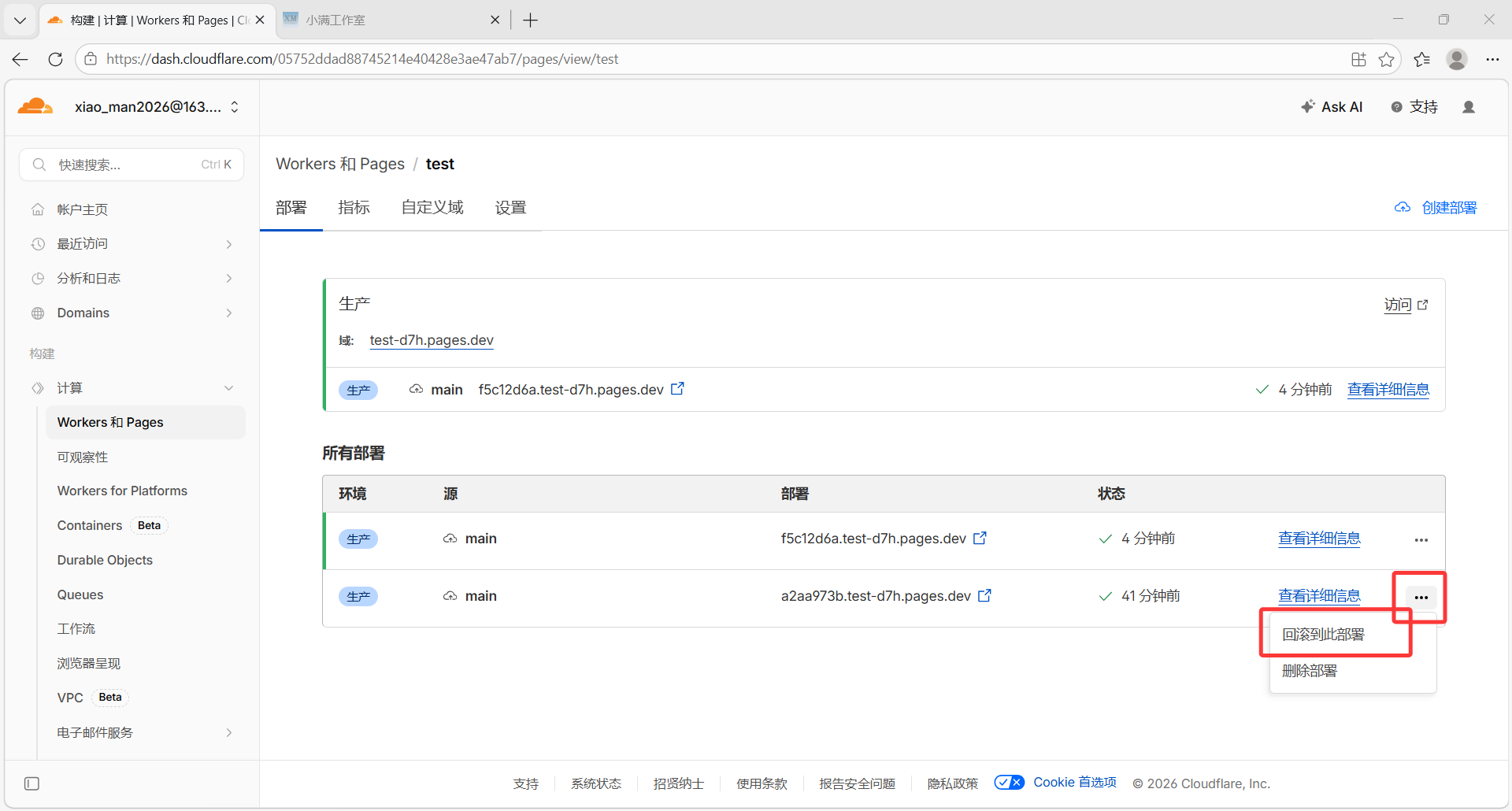This screenshot has height=811, width=1512.
Task: Open external link for f5c12d6a in production card
Action: 677,389
